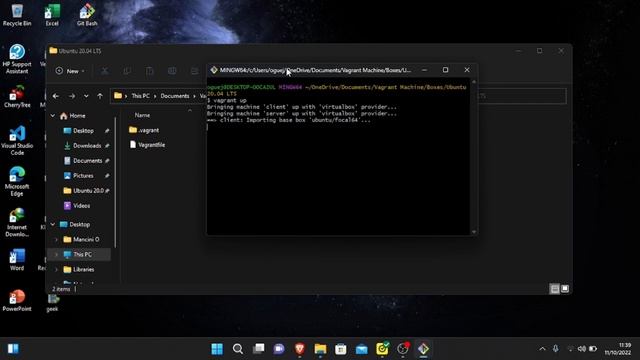Open volume control in system tray

point(582,349)
